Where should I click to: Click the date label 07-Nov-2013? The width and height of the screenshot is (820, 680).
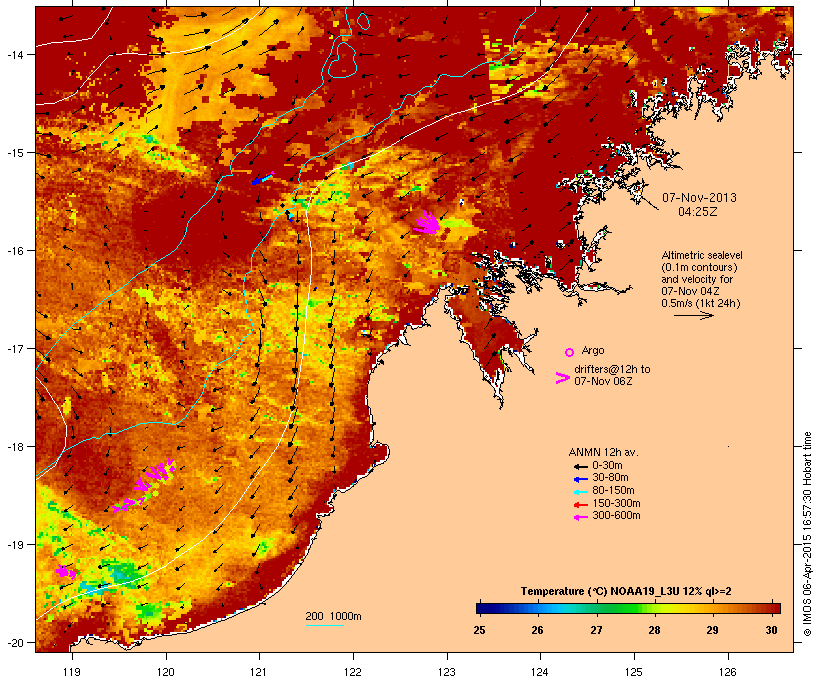coord(699,198)
